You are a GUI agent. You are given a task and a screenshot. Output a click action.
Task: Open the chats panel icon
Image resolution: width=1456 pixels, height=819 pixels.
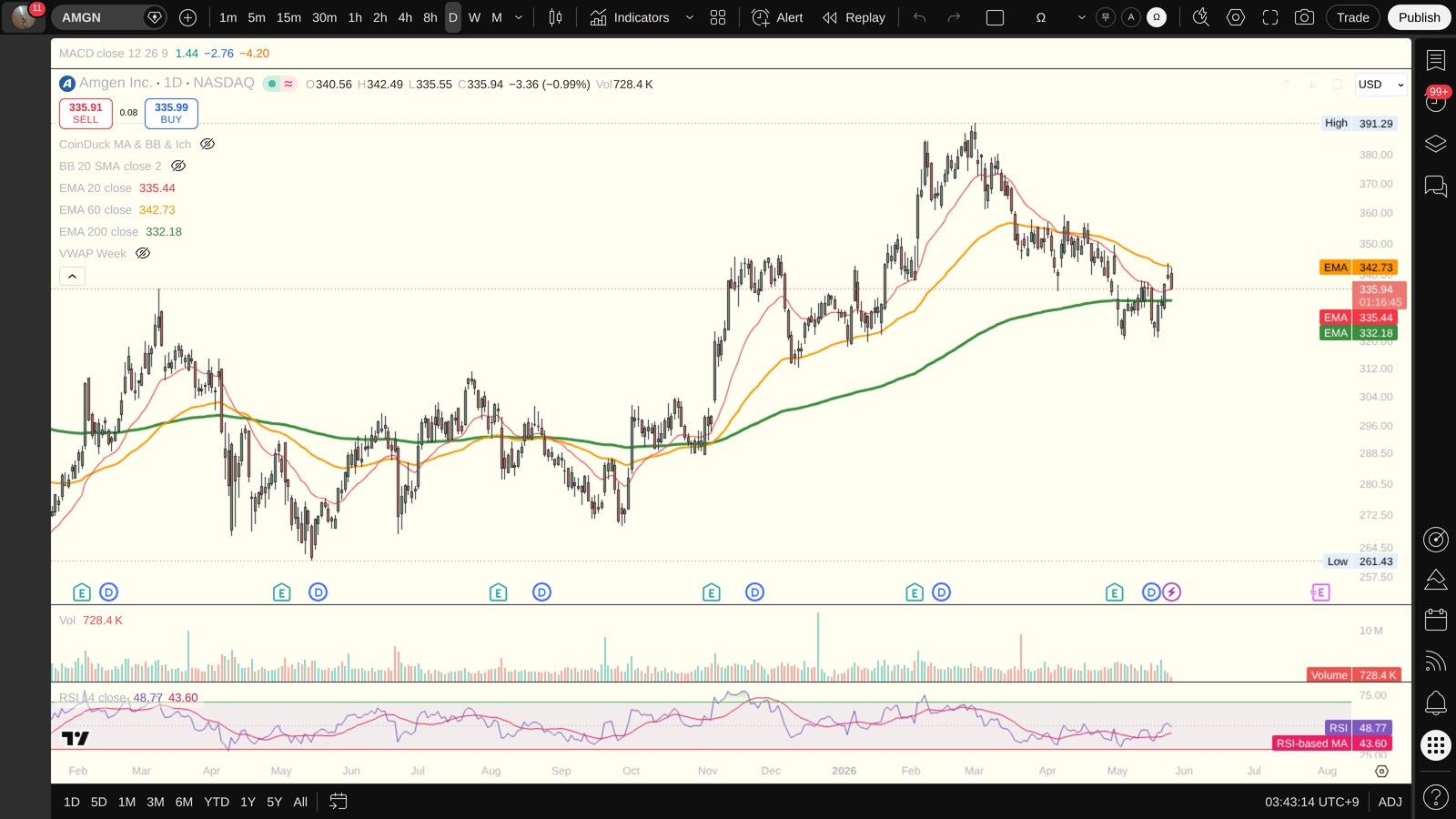(1436, 187)
